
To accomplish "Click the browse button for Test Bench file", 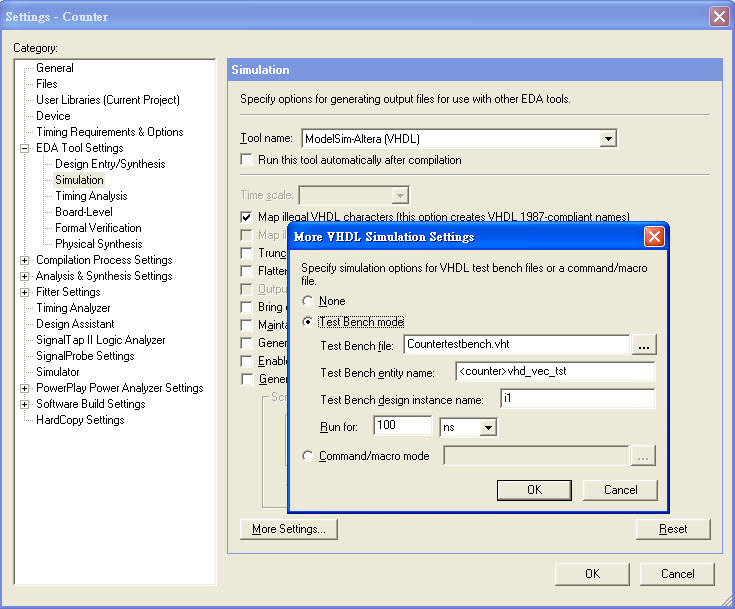I will click(x=645, y=345).
